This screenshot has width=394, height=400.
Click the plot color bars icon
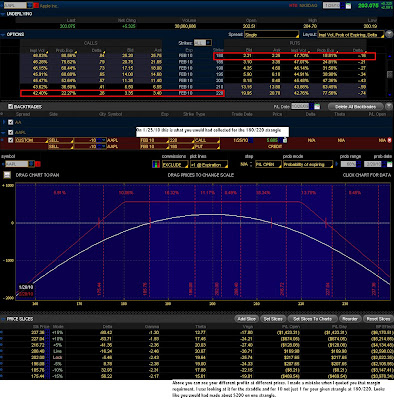[155, 164]
